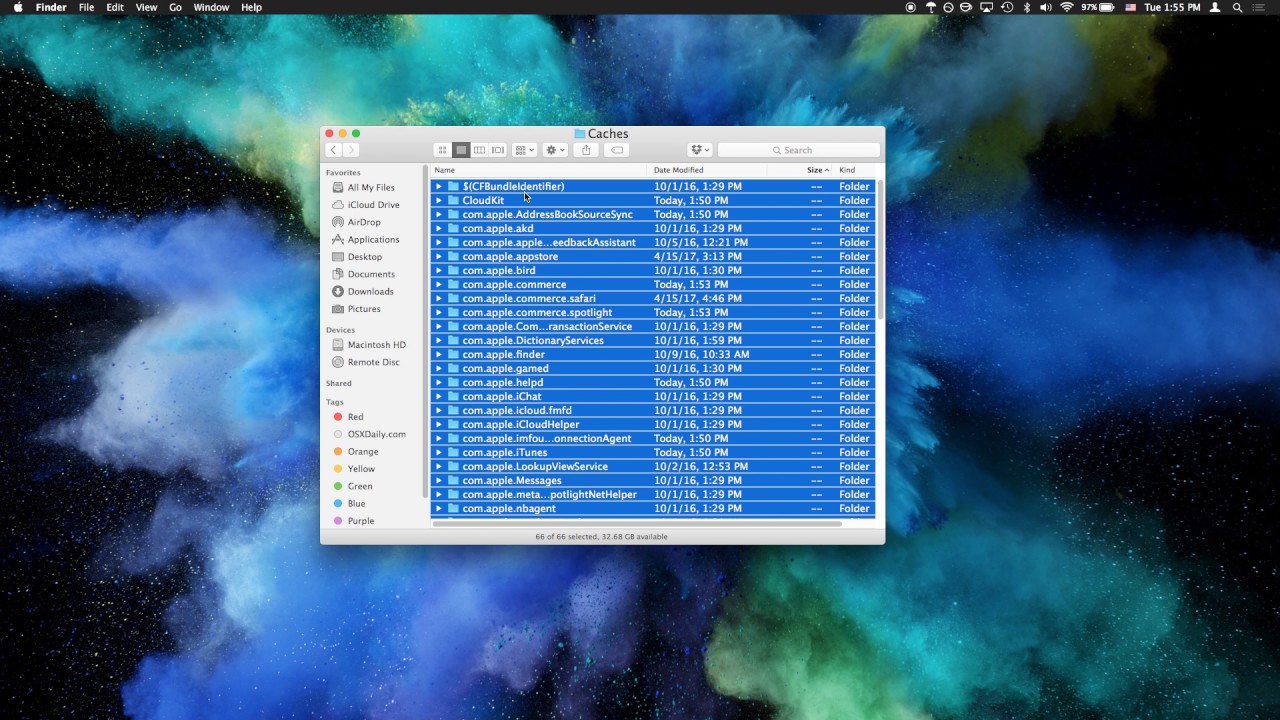Open Notification Center
1280x720 pixels.
[1260, 7]
